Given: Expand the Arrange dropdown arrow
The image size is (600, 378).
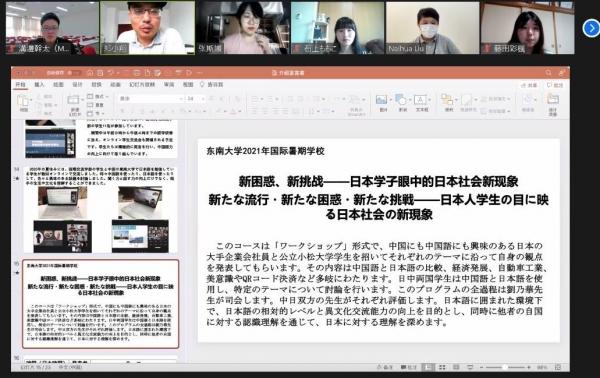Looking at the screenshot, I should [456, 100].
